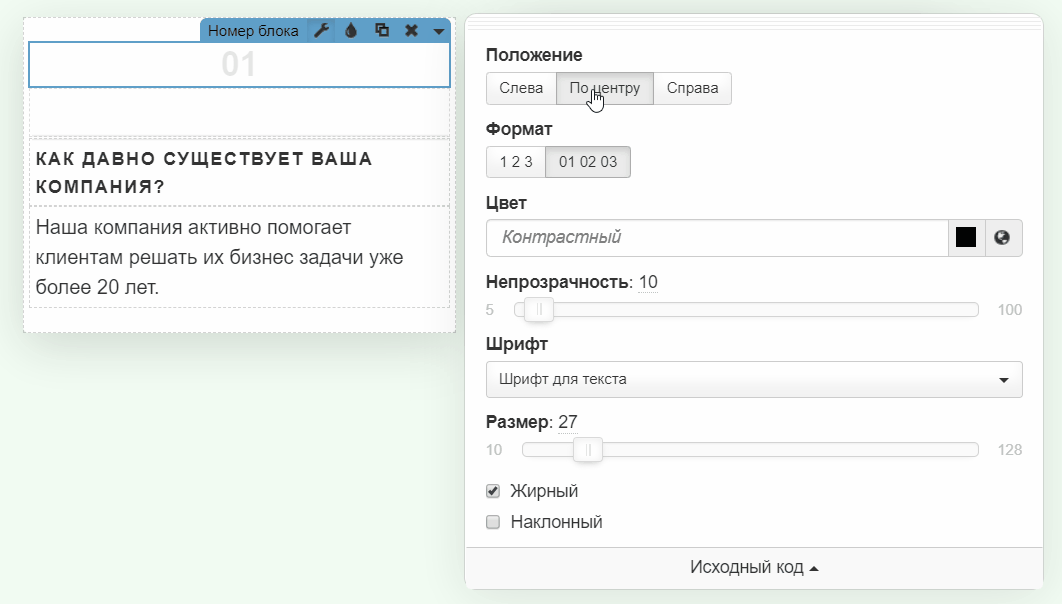Duplicate the block with the copy icon
Image resolution: width=1062 pixels, height=604 pixels.
[x=382, y=31]
